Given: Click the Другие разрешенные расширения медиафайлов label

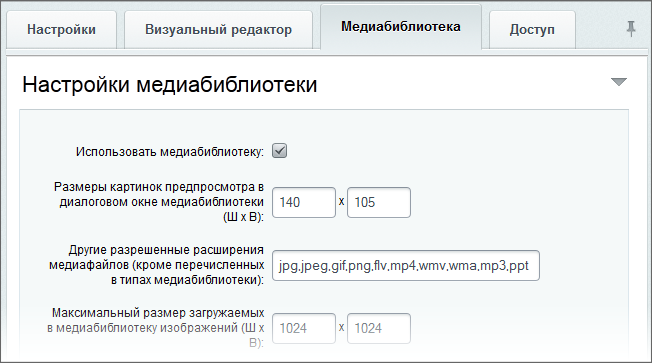Looking at the screenshot, I should [156, 265].
